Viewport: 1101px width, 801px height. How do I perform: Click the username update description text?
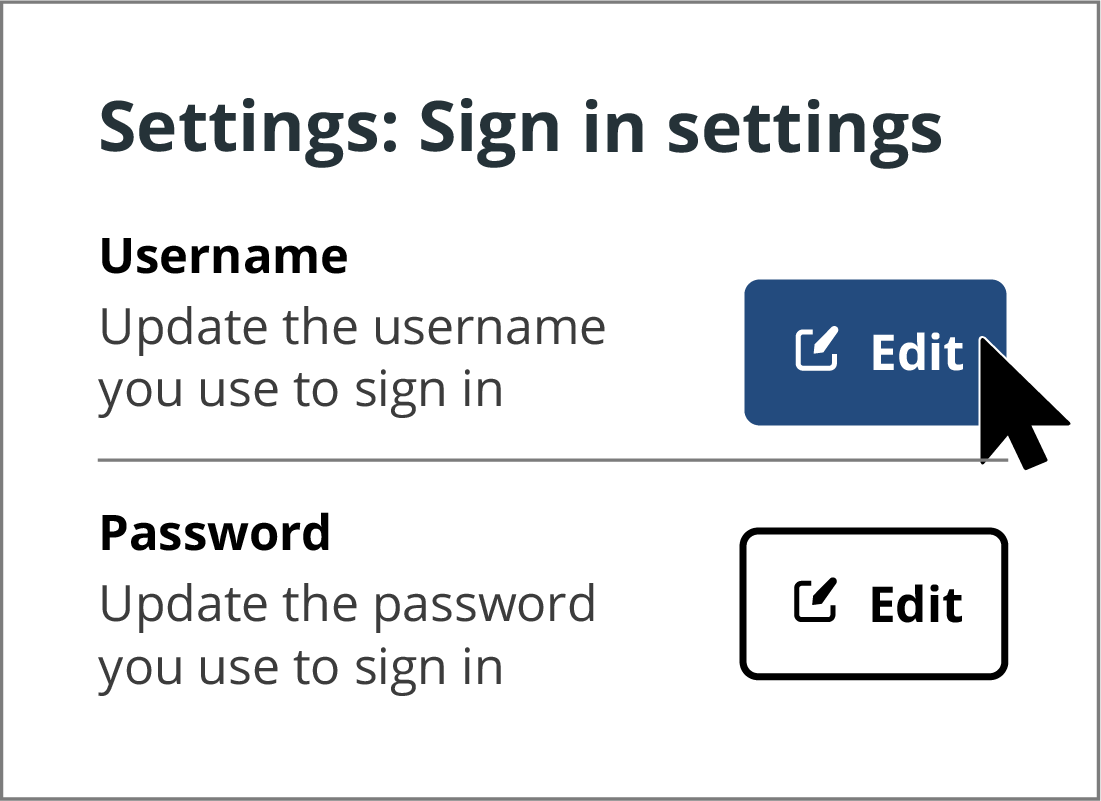352,357
